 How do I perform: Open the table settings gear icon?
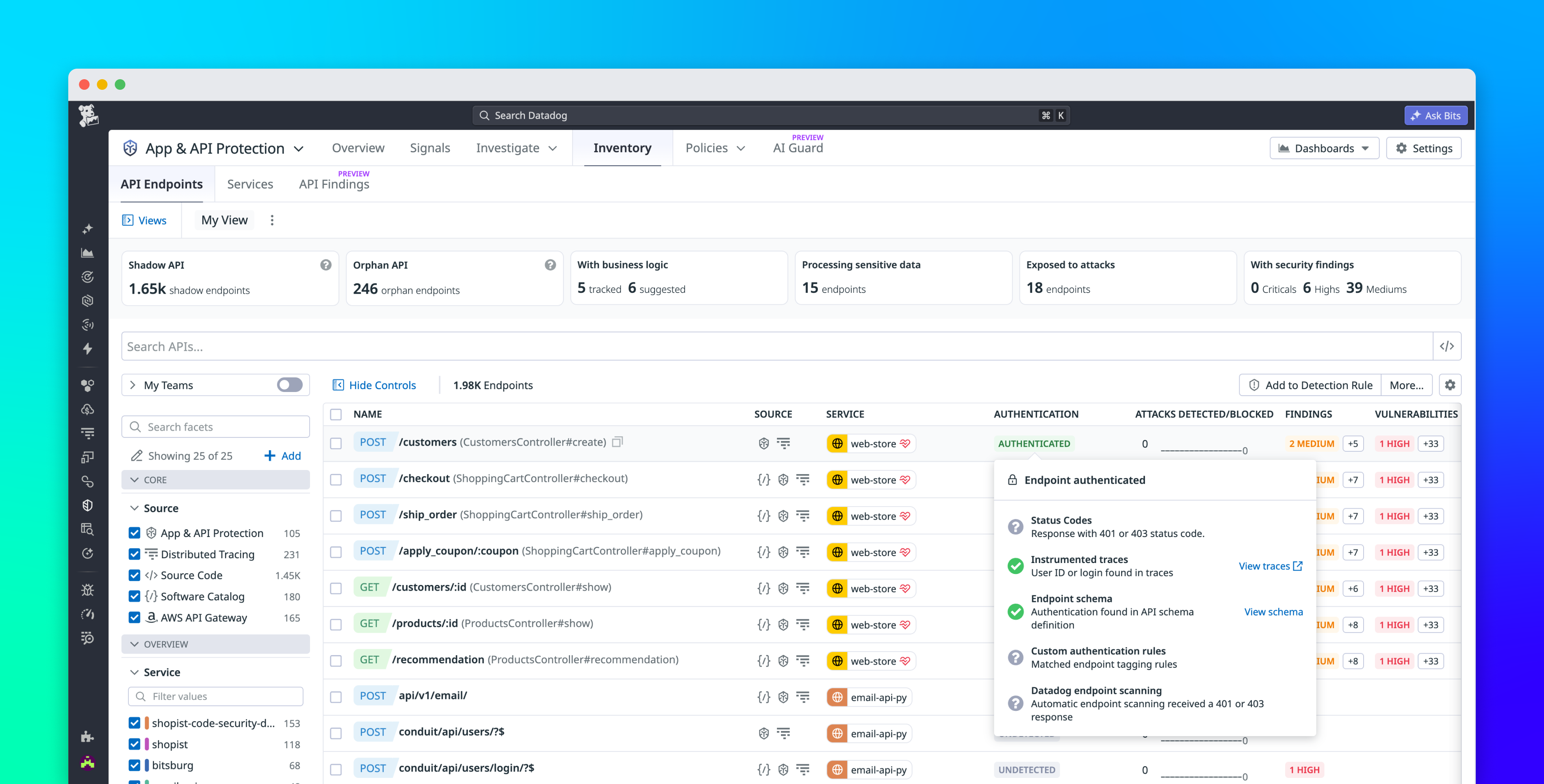[1450, 385]
